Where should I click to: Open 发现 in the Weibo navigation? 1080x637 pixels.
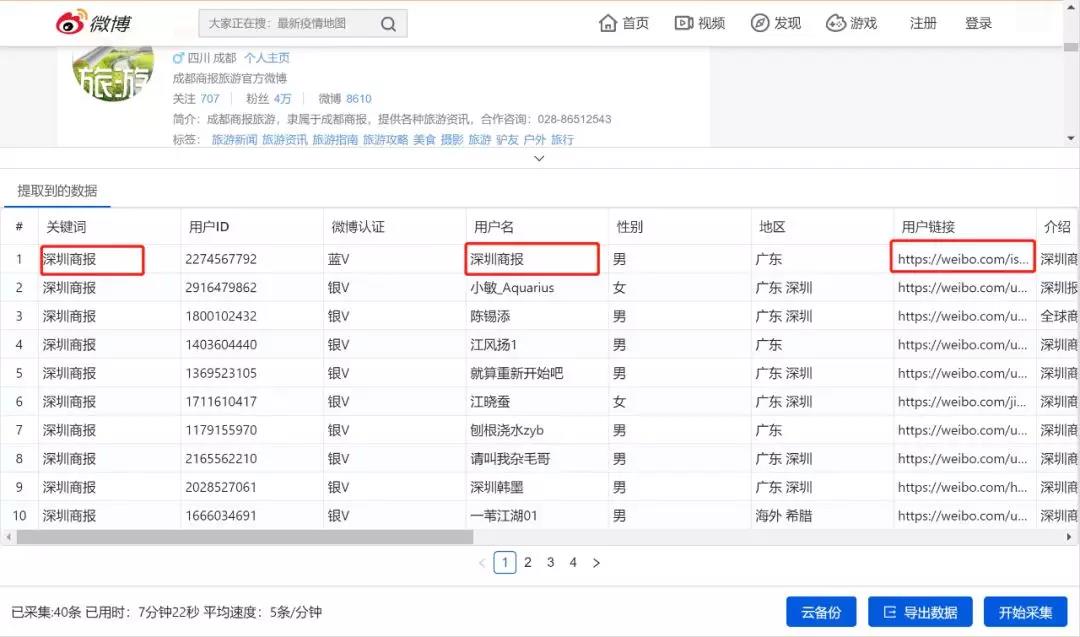(787, 23)
